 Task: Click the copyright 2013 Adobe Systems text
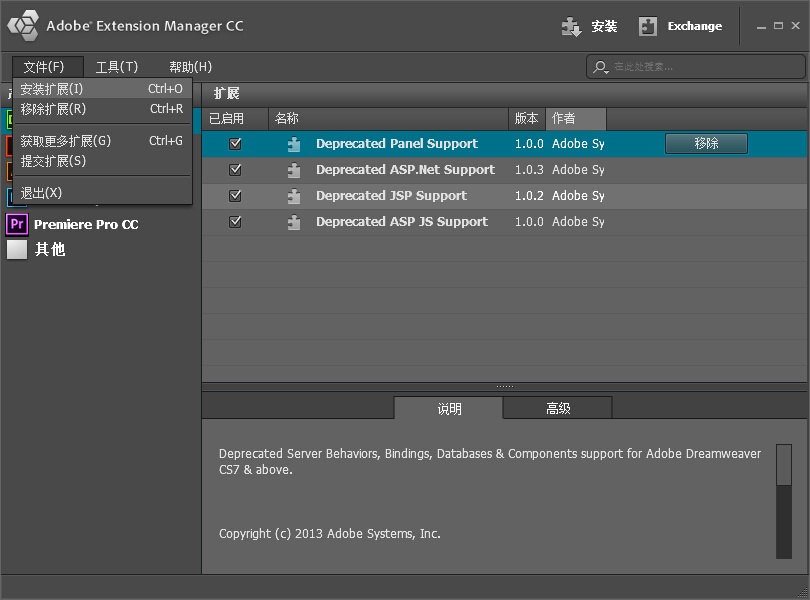tap(330, 533)
